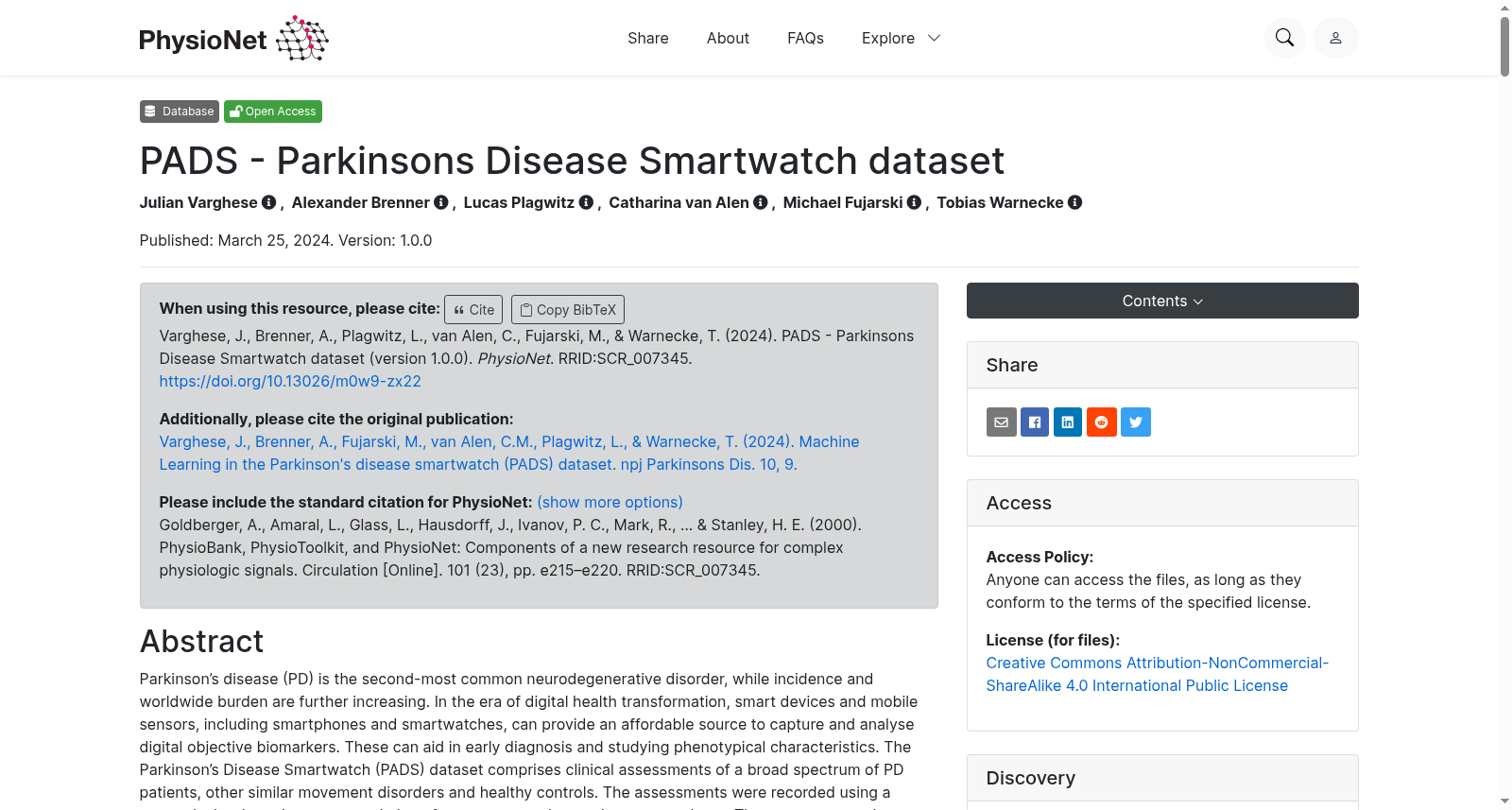Click author name Julian Varghese

click(x=198, y=202)
